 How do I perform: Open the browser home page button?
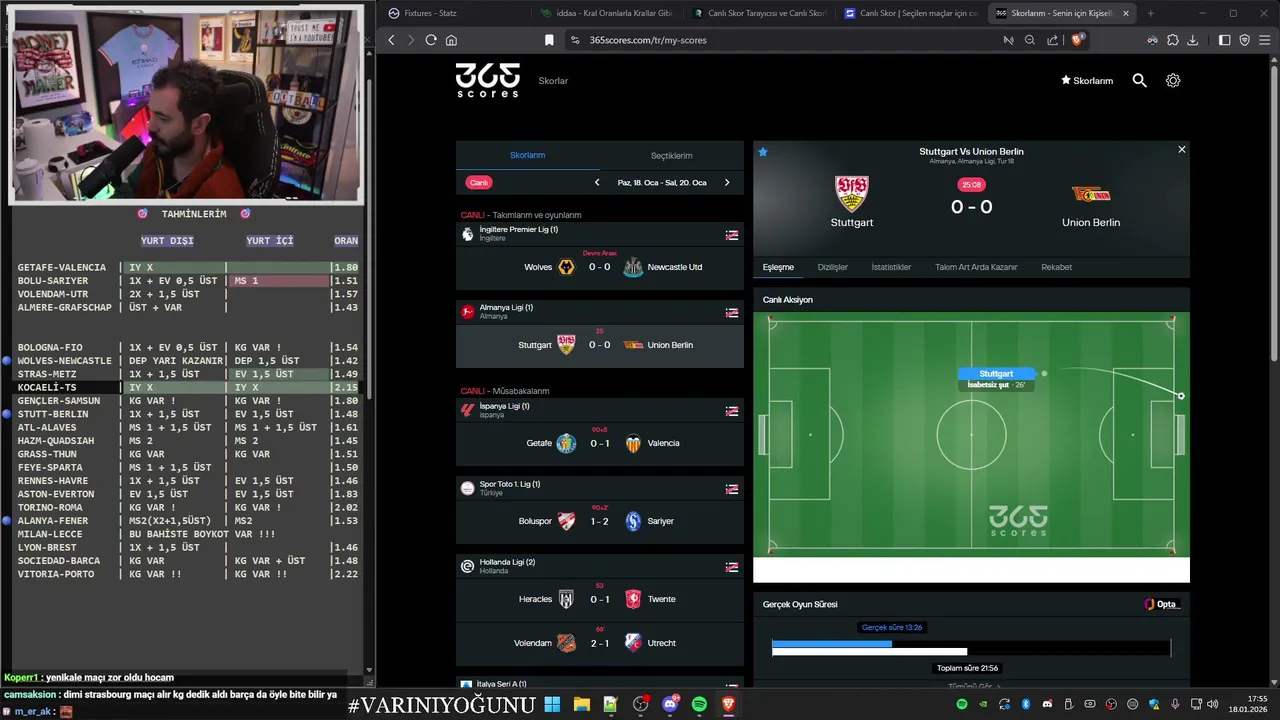(451, 40)
